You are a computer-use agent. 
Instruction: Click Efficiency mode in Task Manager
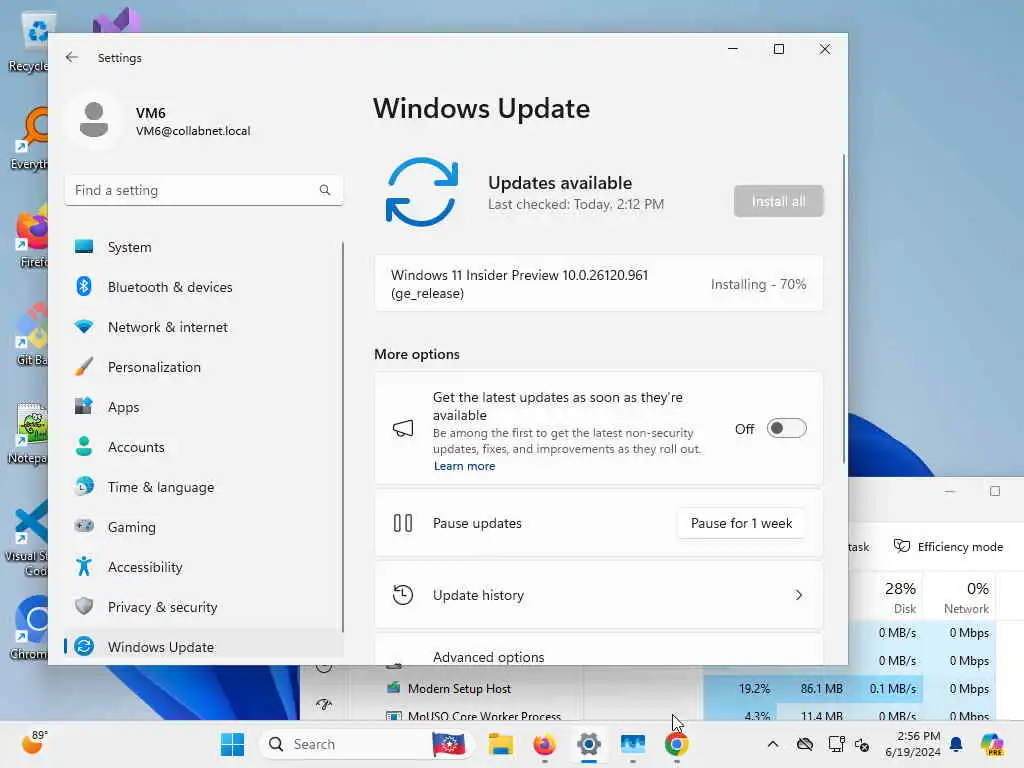coord(948,547)
